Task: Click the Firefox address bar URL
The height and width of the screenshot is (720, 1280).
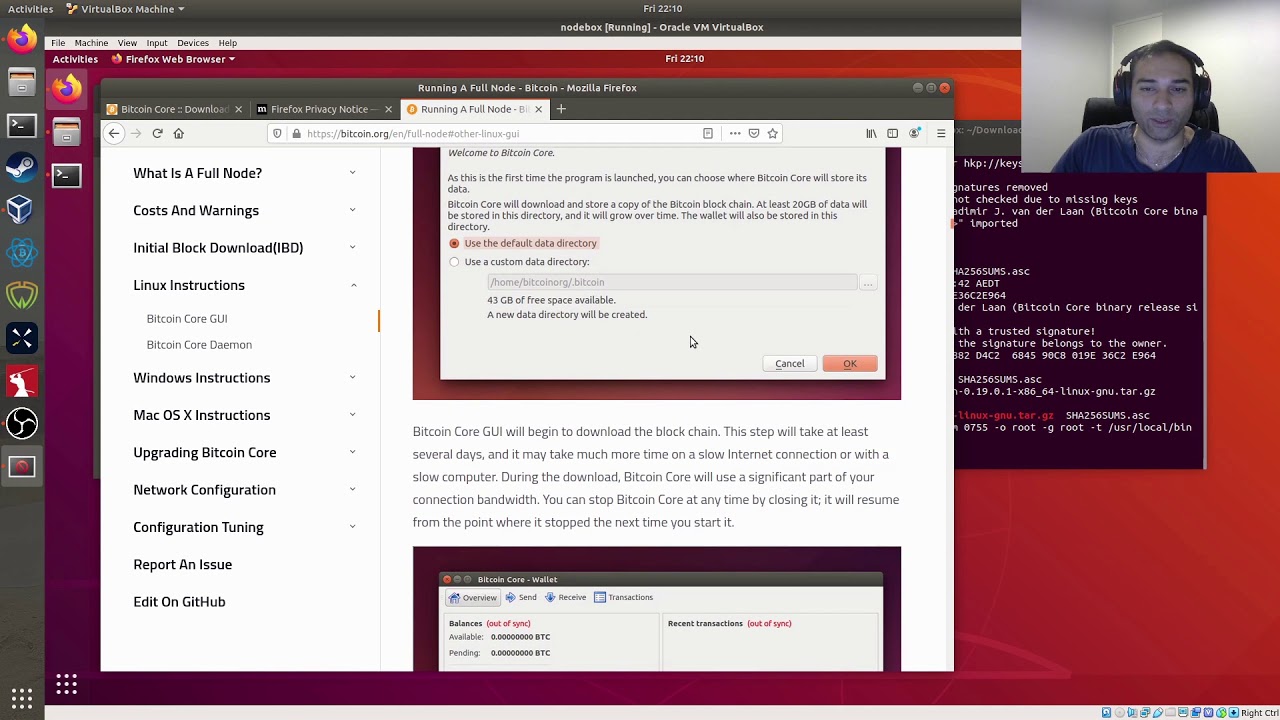Action: tap(413, 133)
